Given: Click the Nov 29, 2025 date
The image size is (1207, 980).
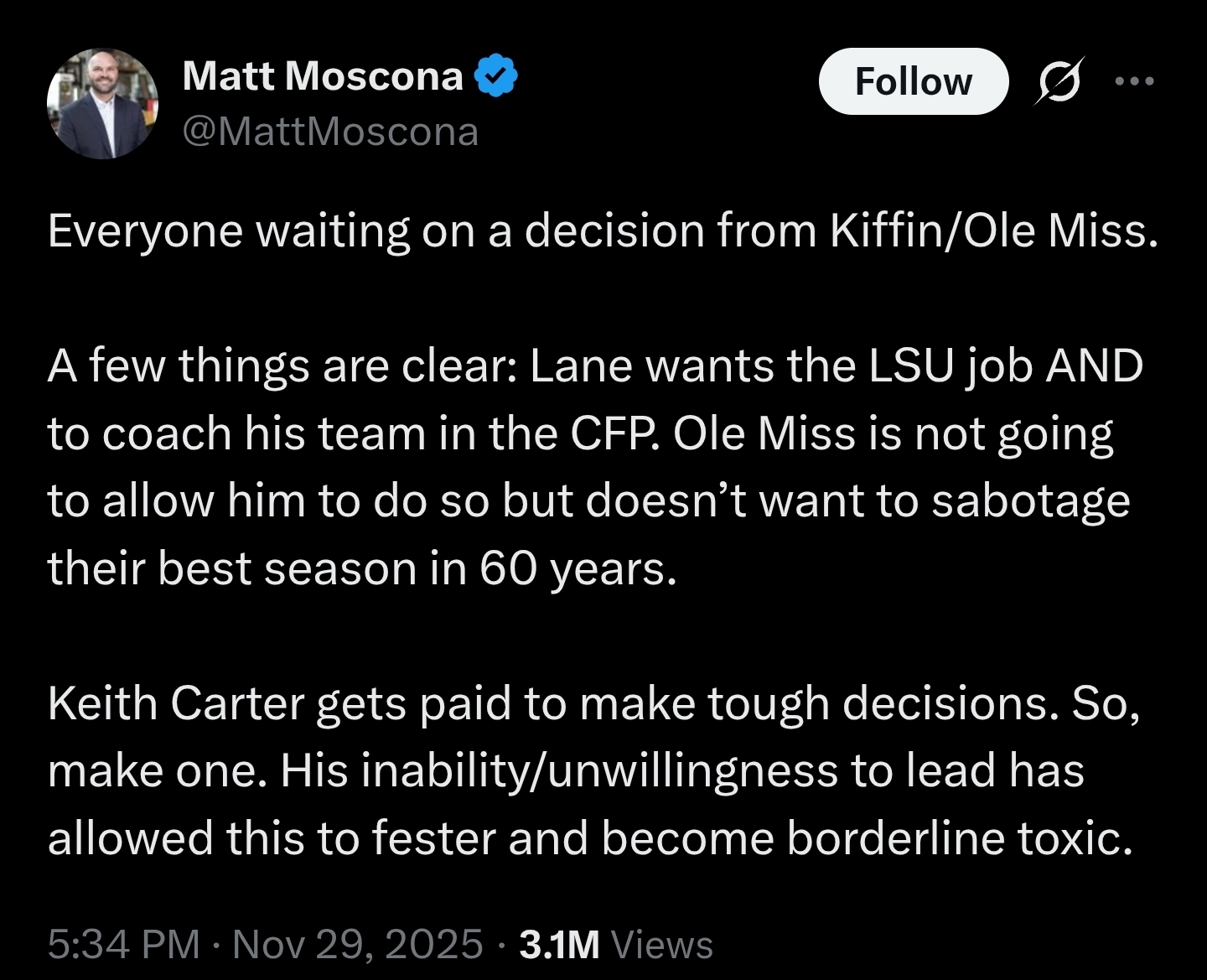Looking at the screenshot, I should point(358,944).
